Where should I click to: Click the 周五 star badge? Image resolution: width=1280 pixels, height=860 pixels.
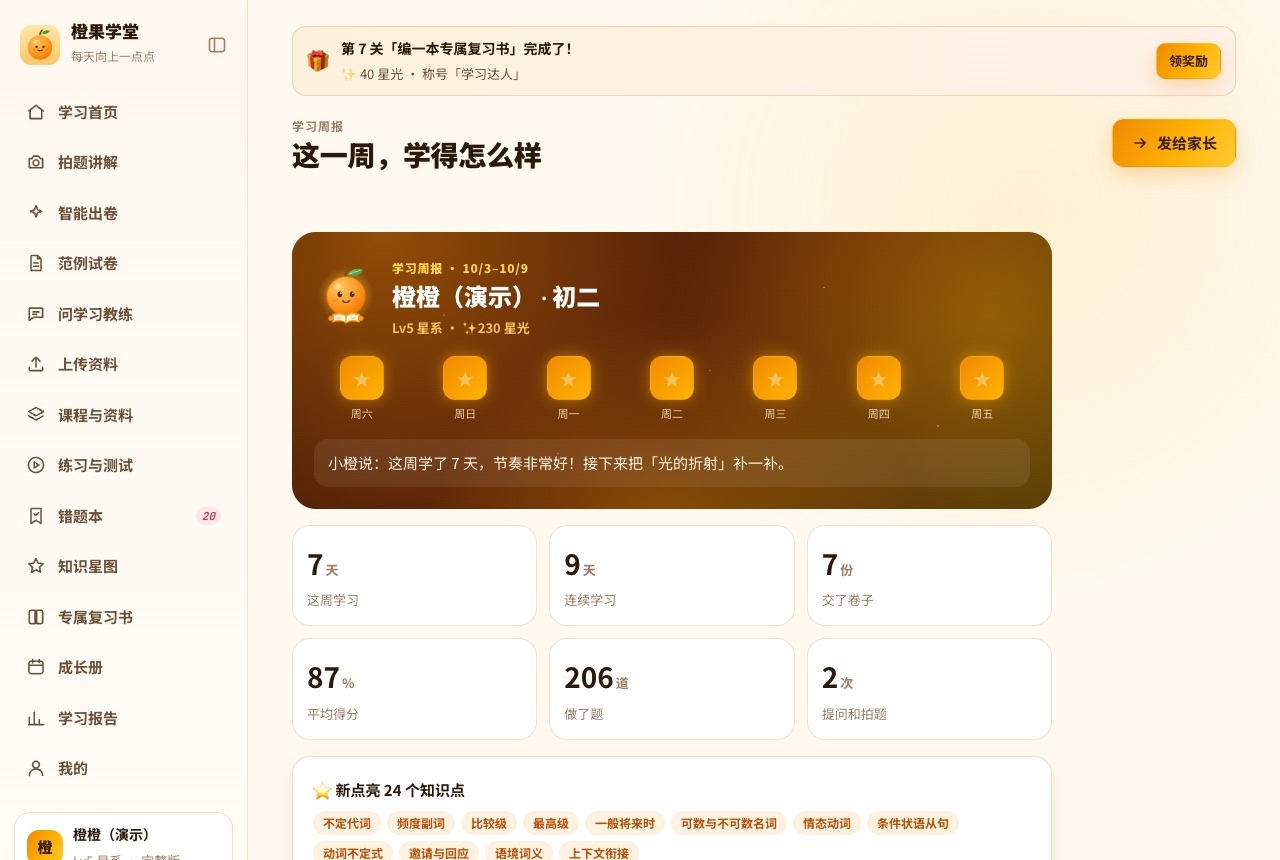[x=982, y=378]
